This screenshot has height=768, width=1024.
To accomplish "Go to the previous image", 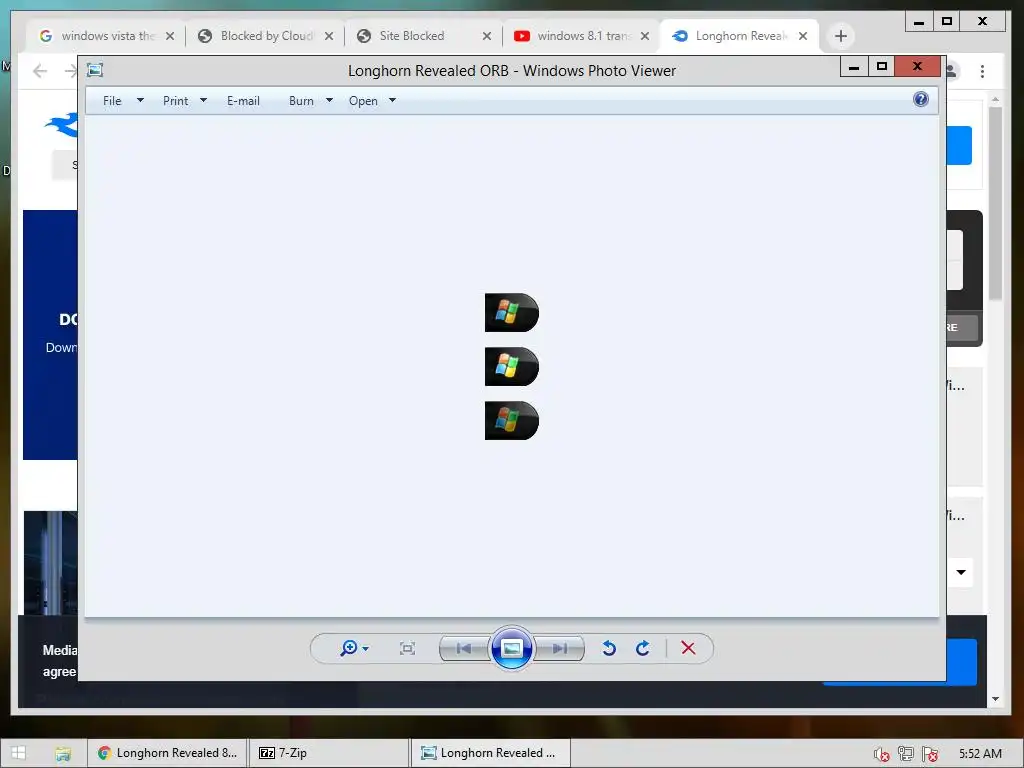I will (x=464, y=648).
